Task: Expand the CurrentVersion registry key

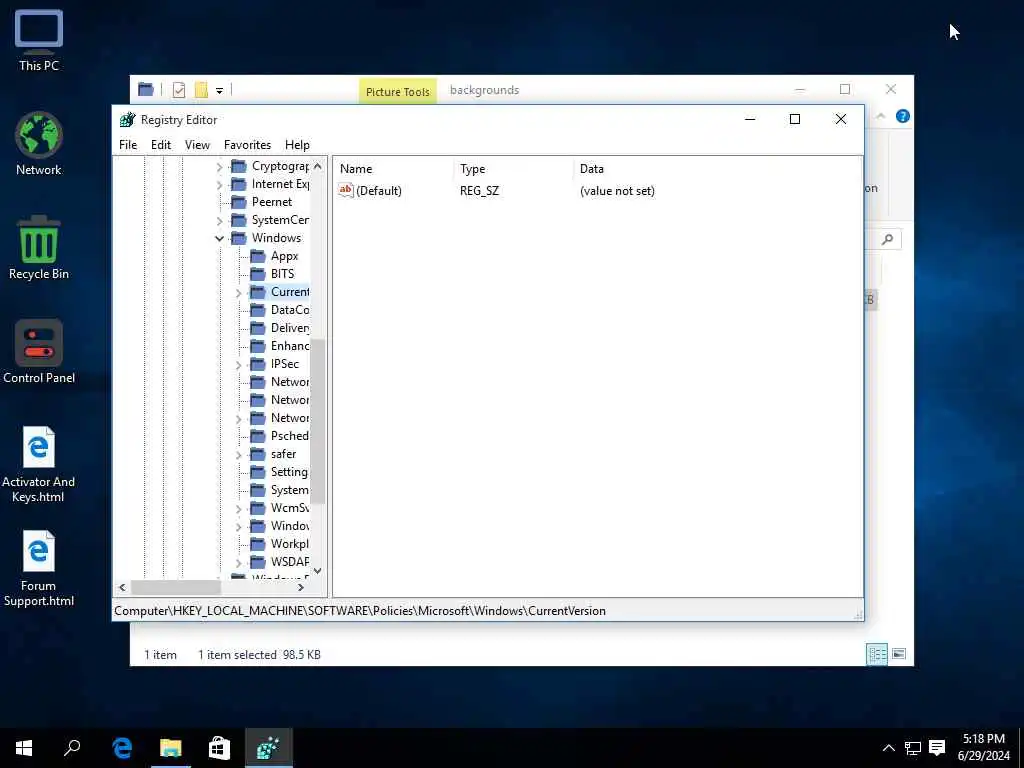Action: [239, 293]
